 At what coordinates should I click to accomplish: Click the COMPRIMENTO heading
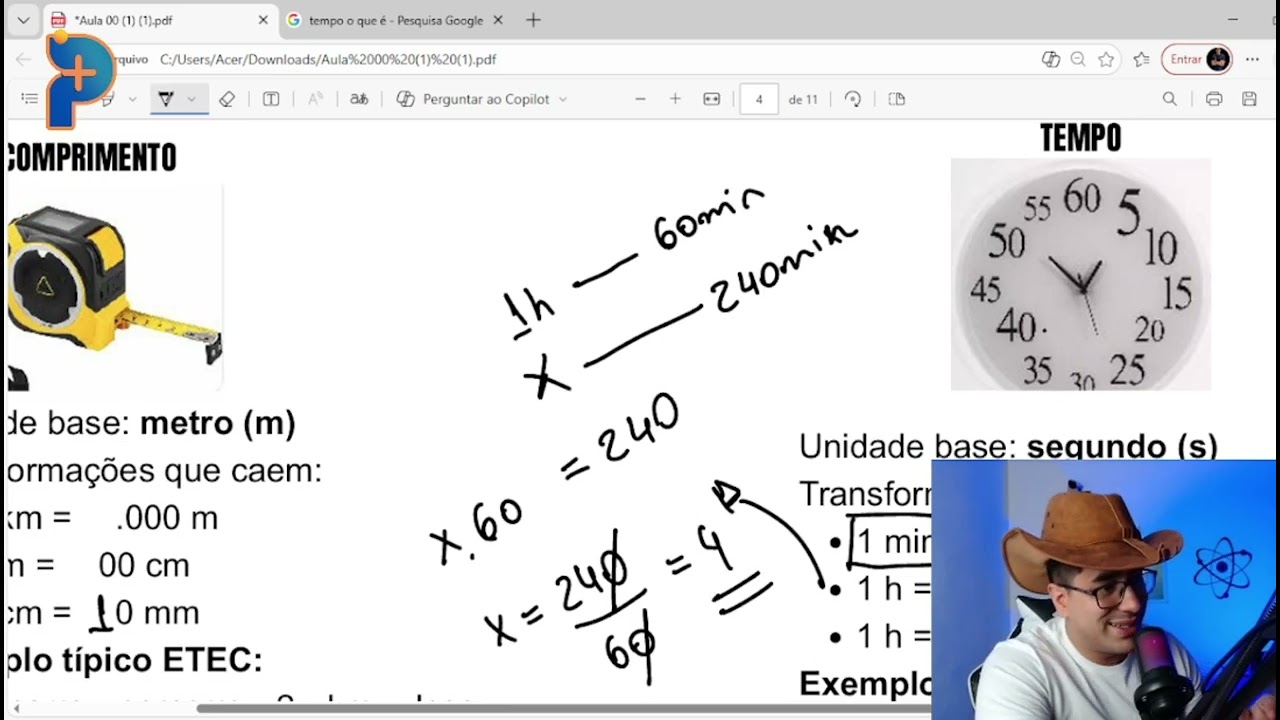tap(91, 157)
